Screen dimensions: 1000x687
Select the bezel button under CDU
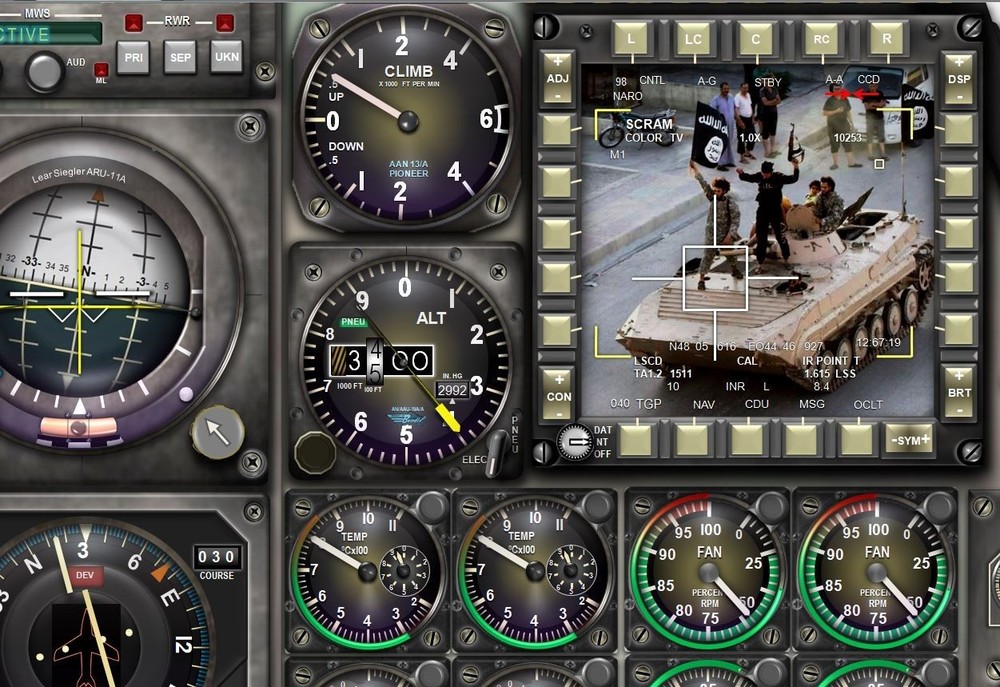tap(747, 440)
